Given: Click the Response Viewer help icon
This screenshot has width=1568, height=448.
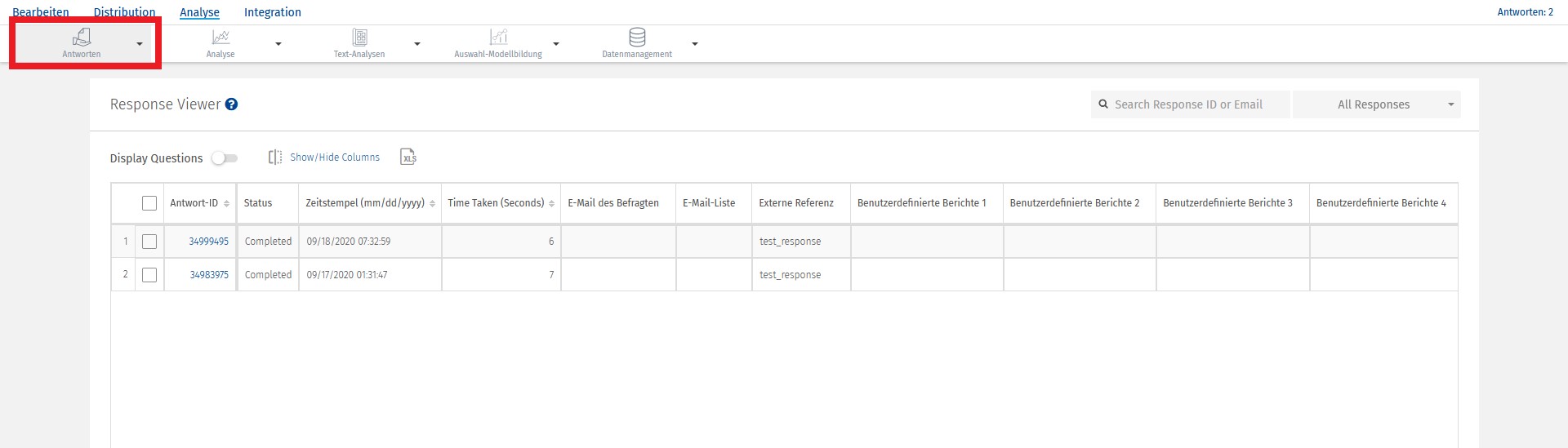Looking at the screenshot, I should pyautogui.click(x=231, y=104).
